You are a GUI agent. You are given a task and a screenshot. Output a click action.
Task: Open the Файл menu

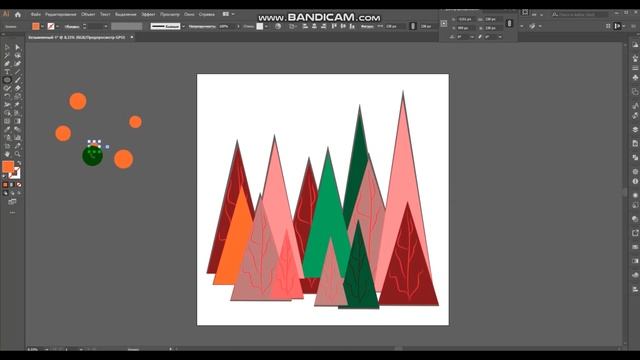(36, 14)
